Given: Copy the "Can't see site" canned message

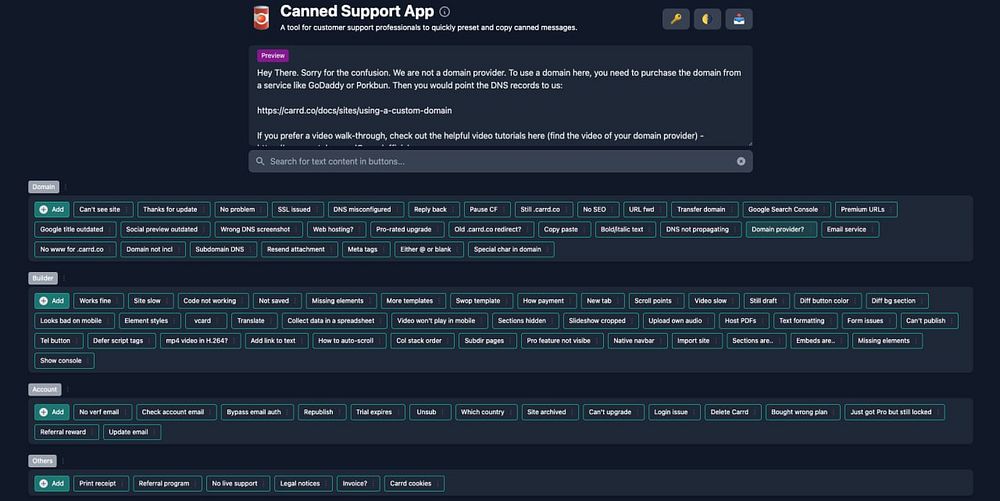Looking at the screenshot, I should (x=103, y=209).
